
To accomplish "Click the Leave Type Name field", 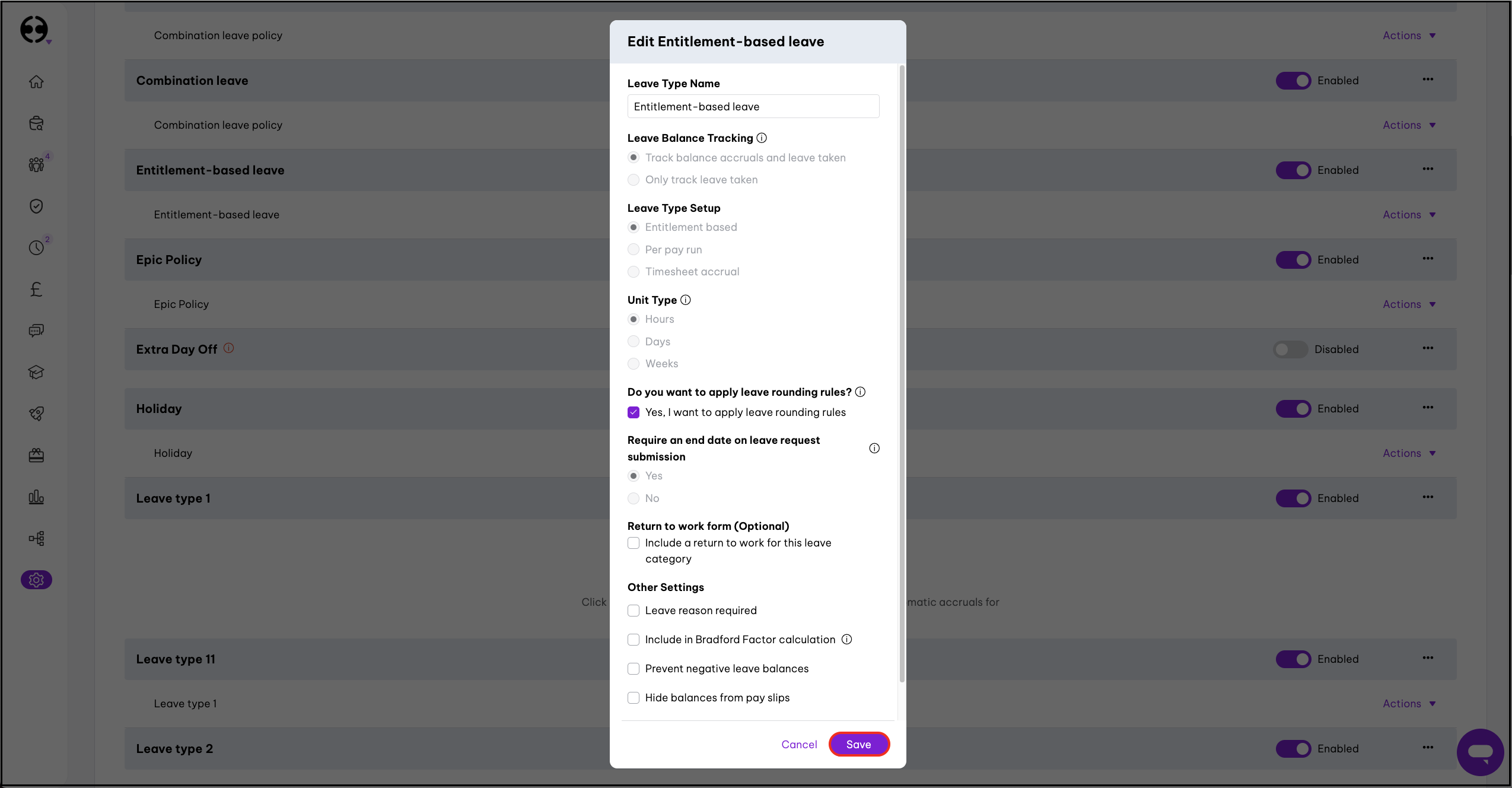I will point(753,107).
